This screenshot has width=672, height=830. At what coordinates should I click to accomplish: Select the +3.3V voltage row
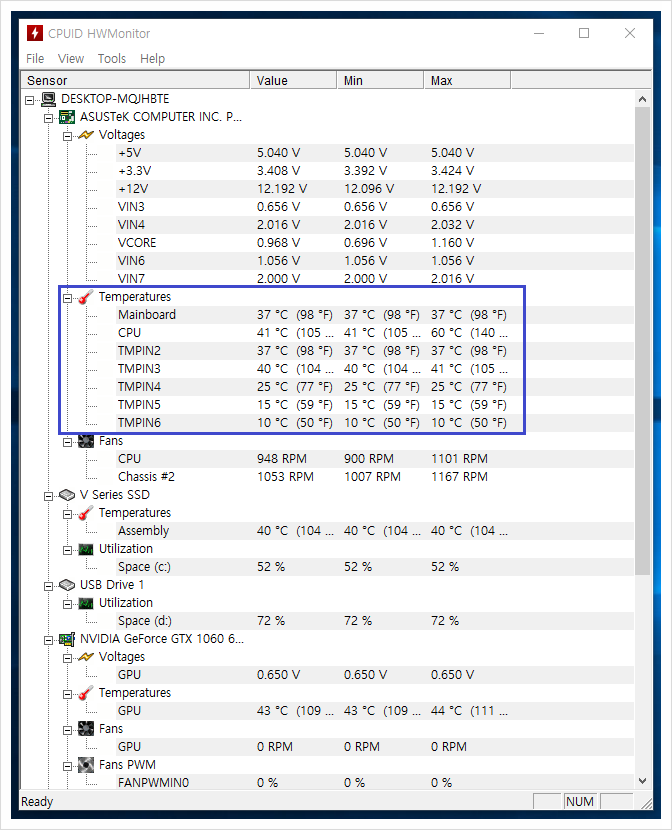click(x=375, y=171)
